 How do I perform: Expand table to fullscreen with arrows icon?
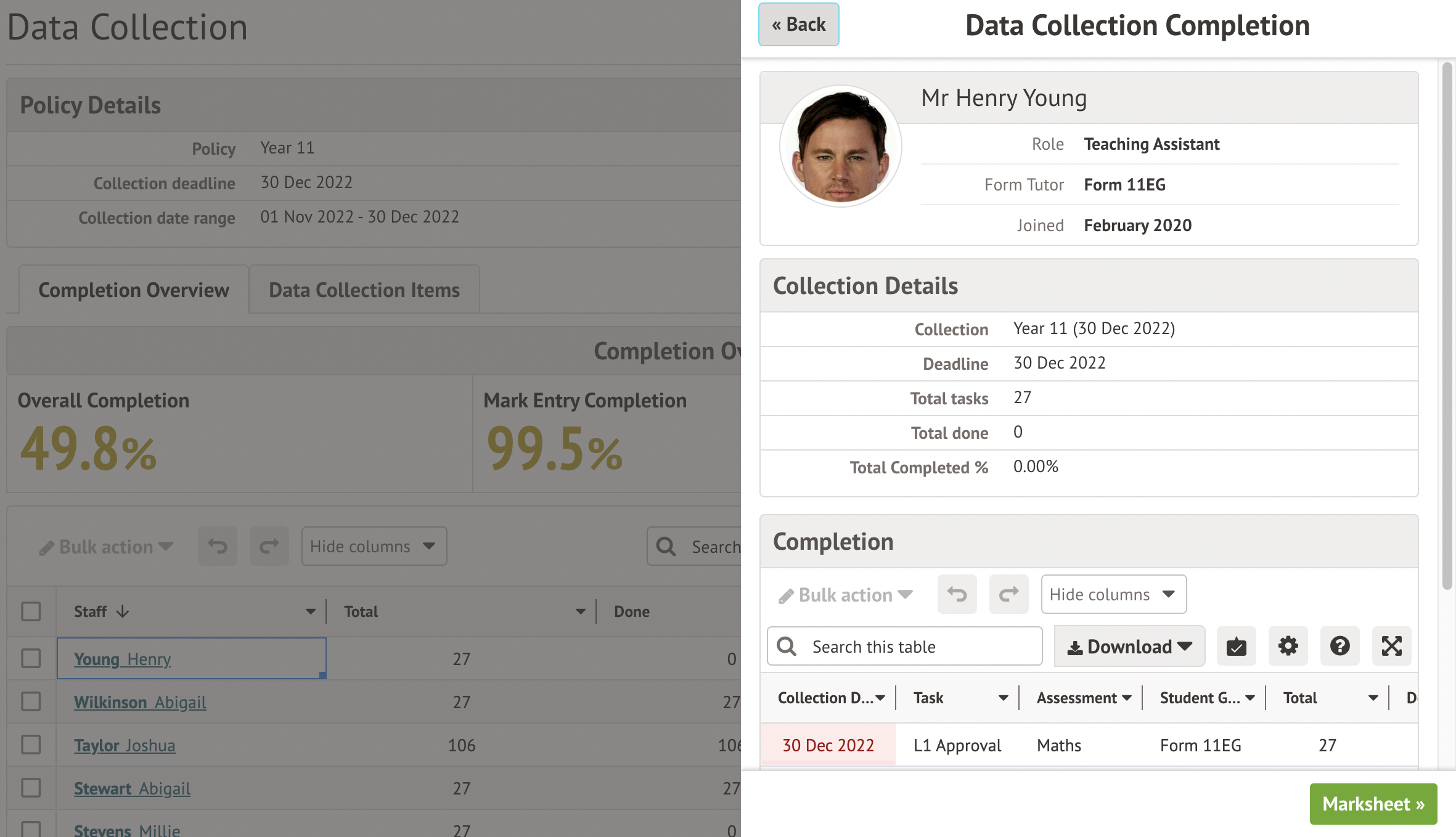pos(1391,647)
